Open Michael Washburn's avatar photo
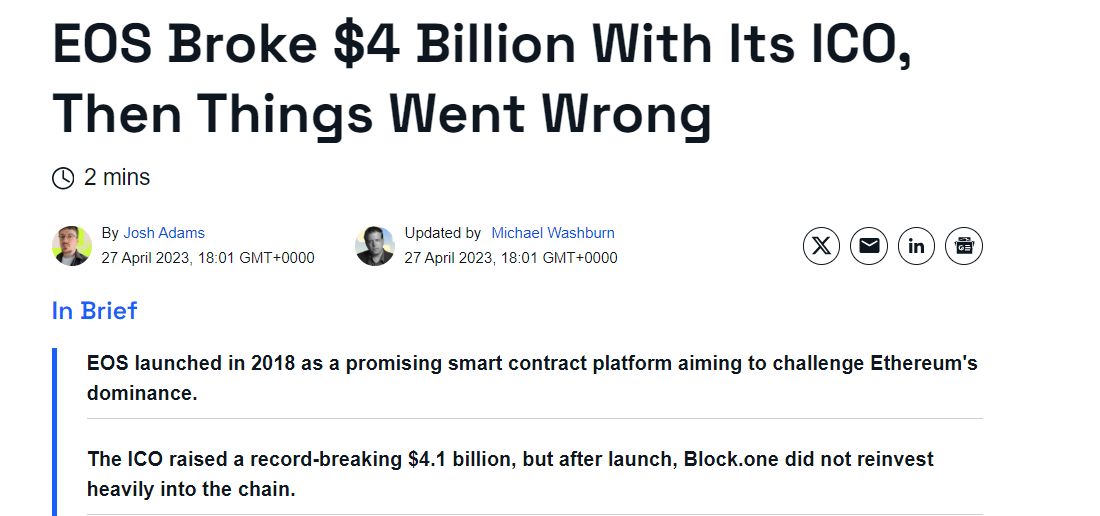Image resolution: width=1100 pixels, height=516 pixels. pos(375,246)
